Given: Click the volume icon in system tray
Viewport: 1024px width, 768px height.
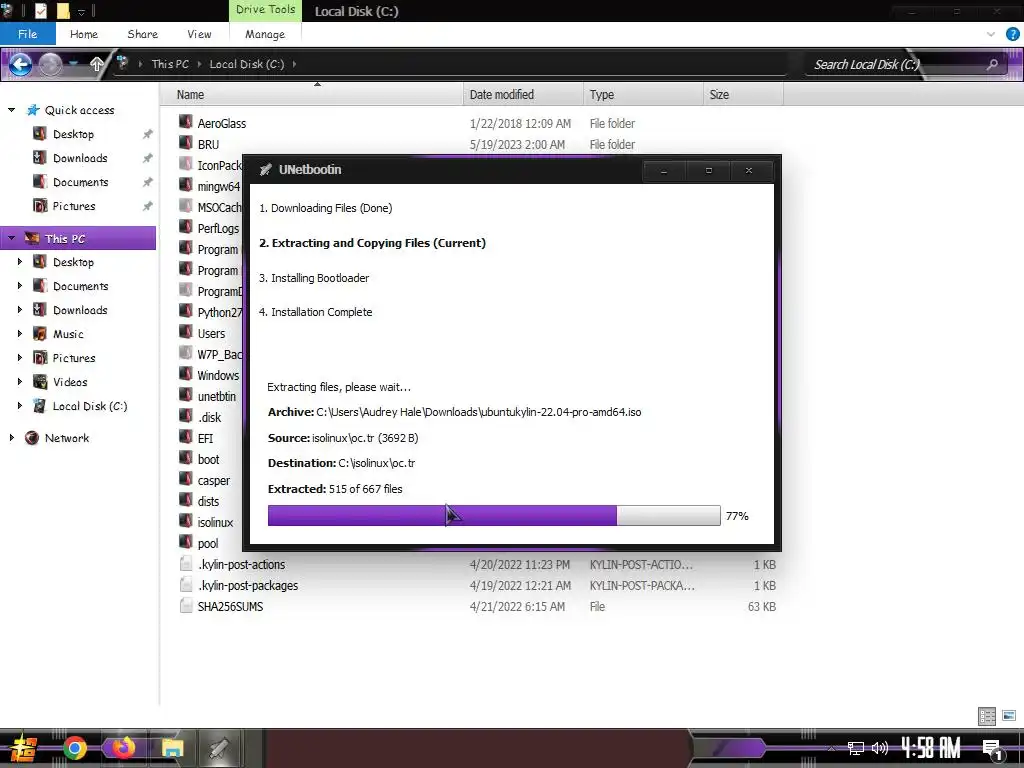Looking at the screenshot, I should tap(880, 748).
